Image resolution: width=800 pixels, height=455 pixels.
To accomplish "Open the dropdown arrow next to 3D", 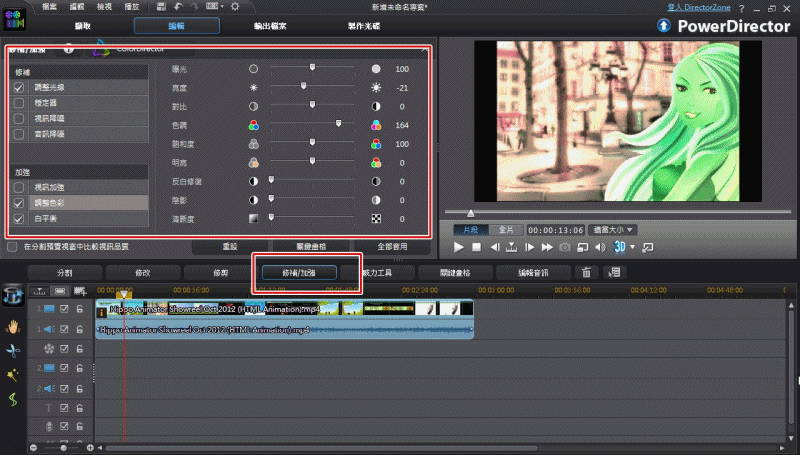I will tap(633, 247).
